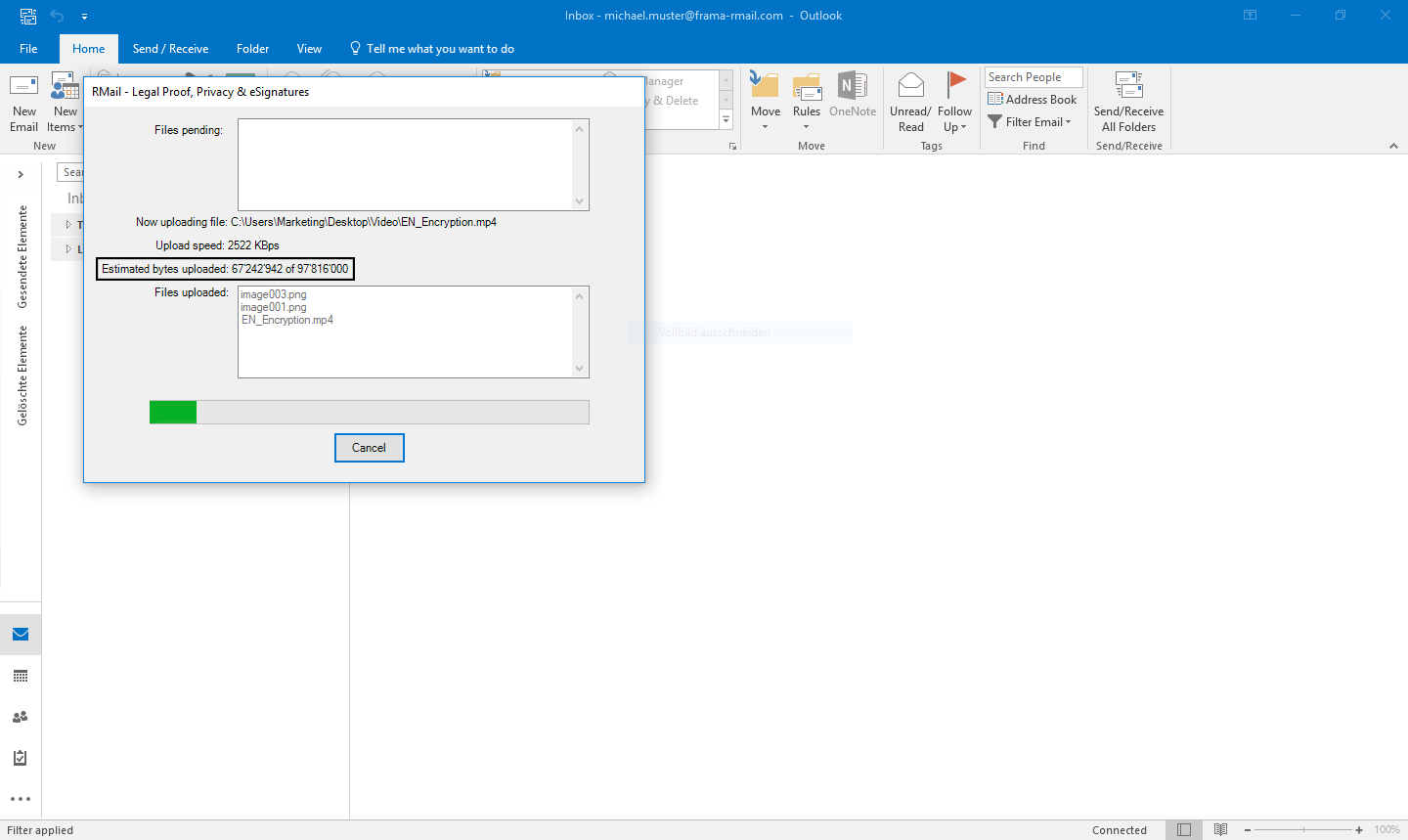Screen dimensions: 1408x840
Task: Click the uploading file path text
Action: point(364,222)
